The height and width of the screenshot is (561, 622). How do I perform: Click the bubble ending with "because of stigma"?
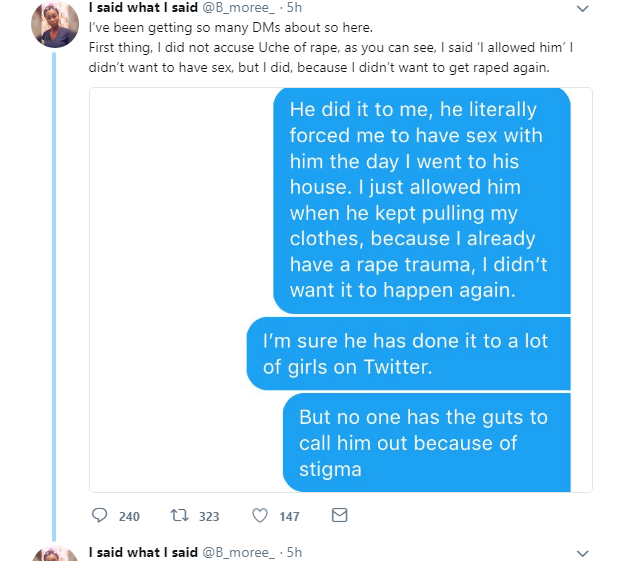coord(435,442)
